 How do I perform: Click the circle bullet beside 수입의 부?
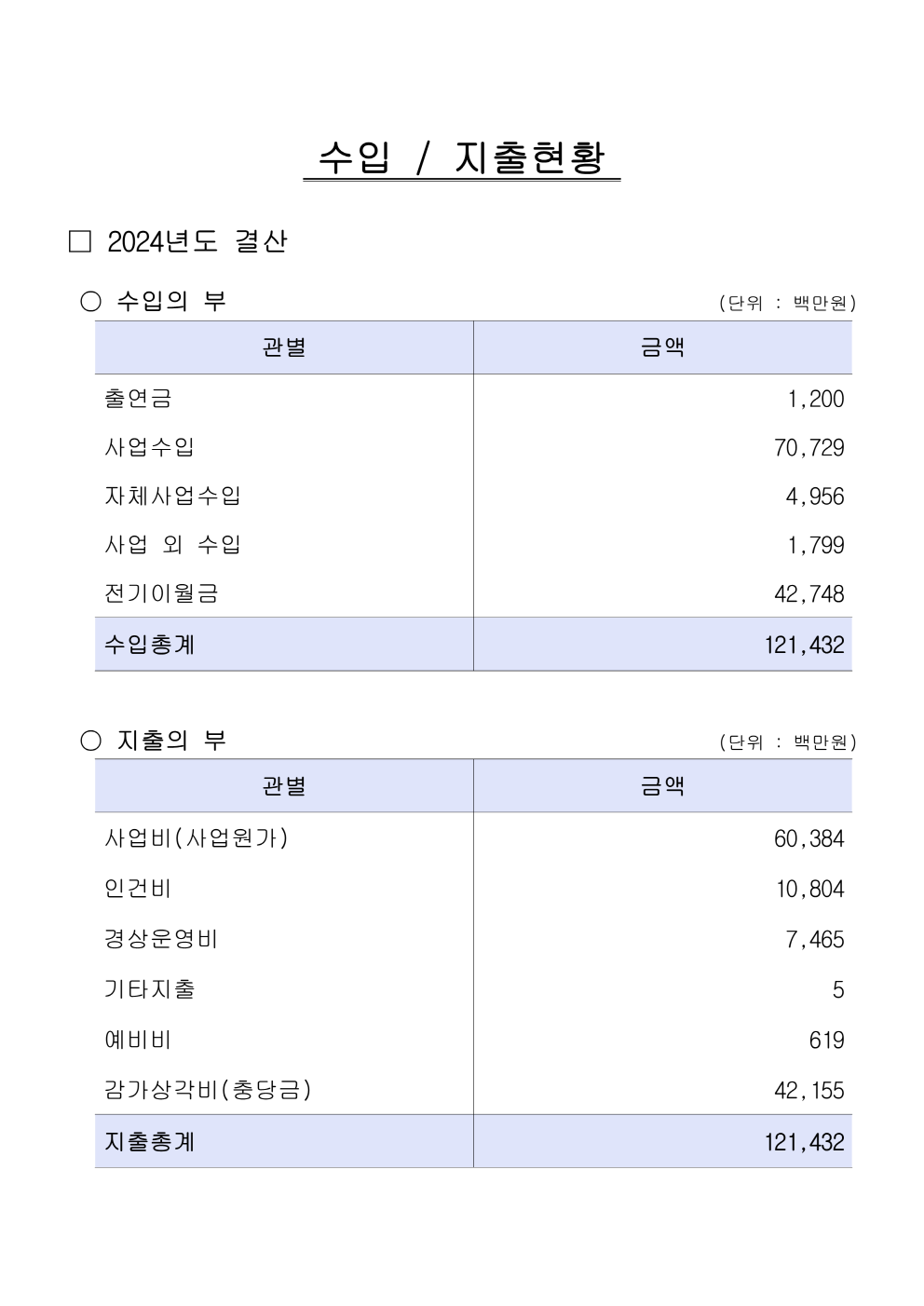click(90, 301)
